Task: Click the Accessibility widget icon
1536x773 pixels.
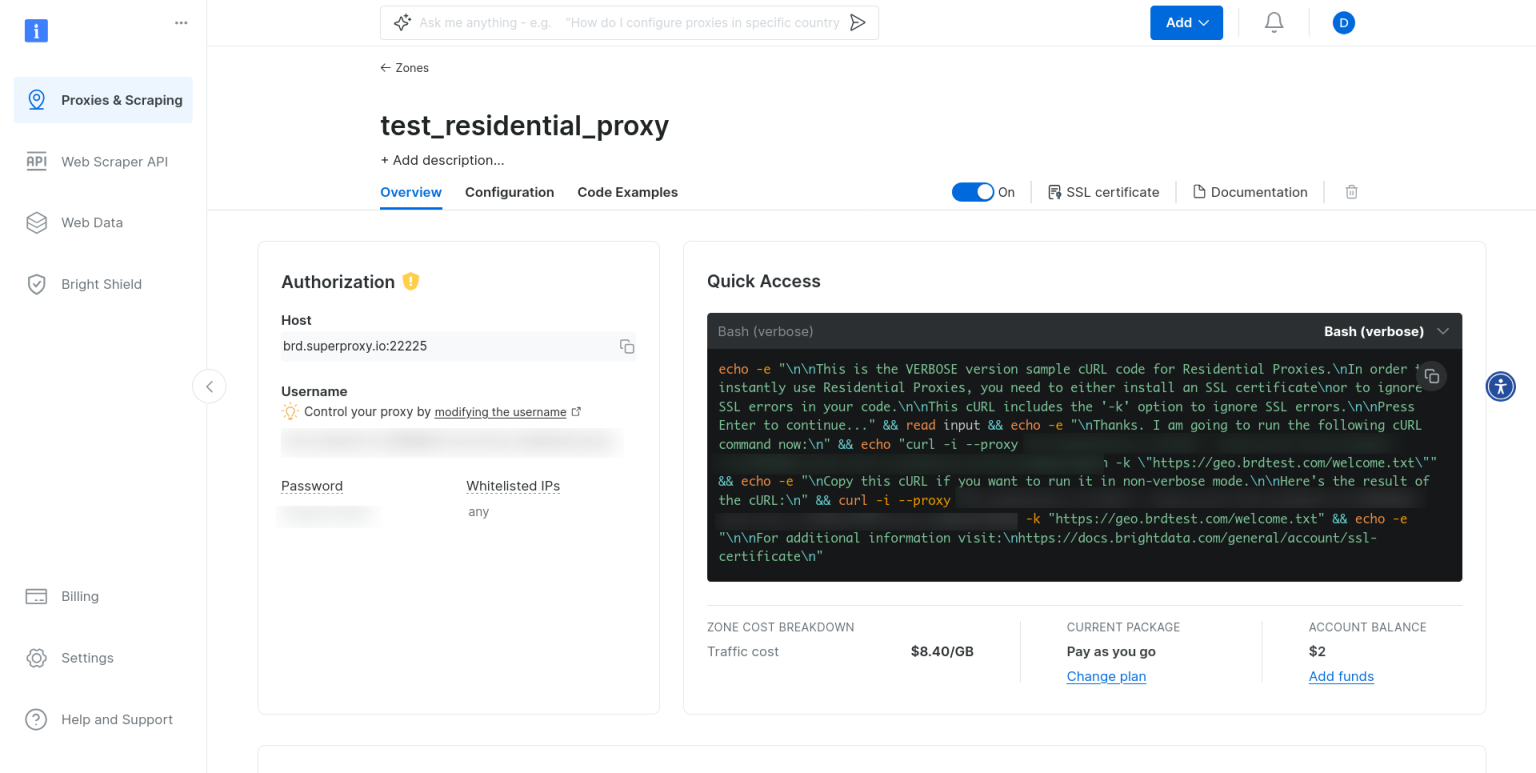Action: point(1500,386)
